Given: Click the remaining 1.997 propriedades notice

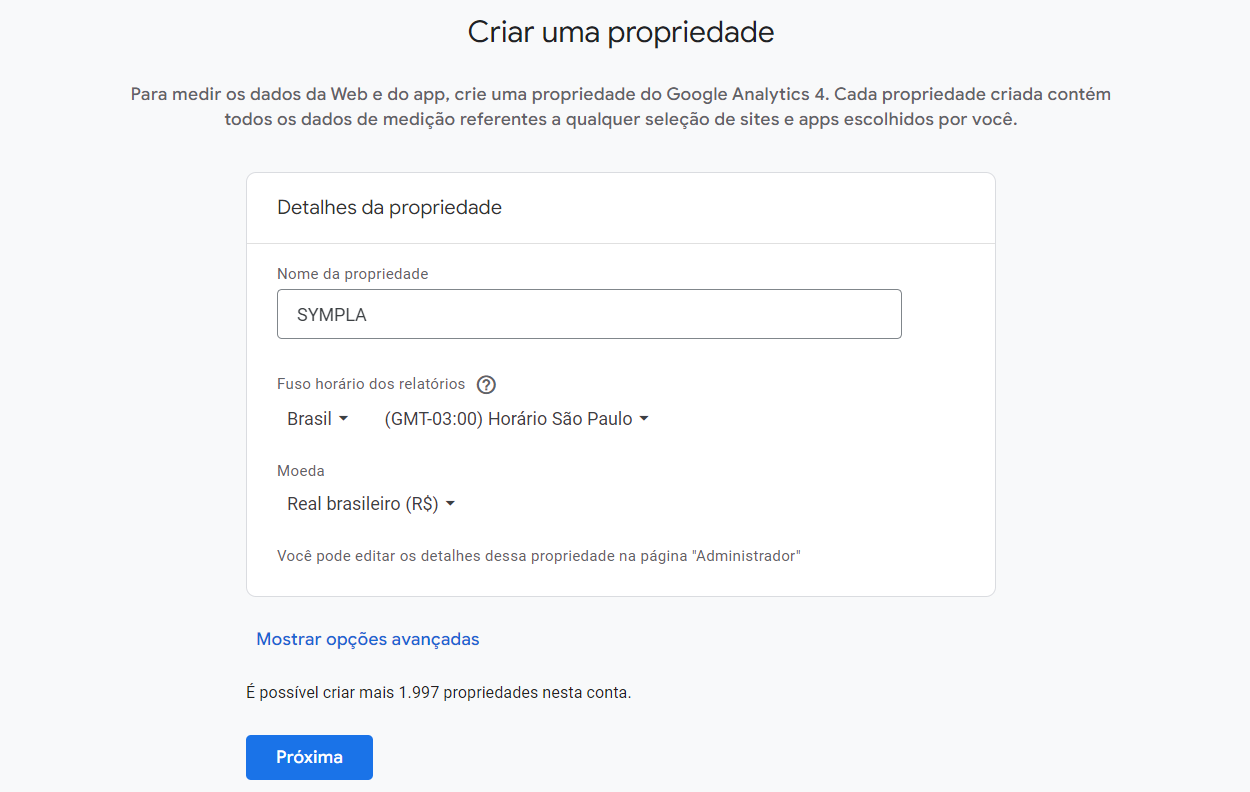Looking at the screenshot, I should click(439, 692).
